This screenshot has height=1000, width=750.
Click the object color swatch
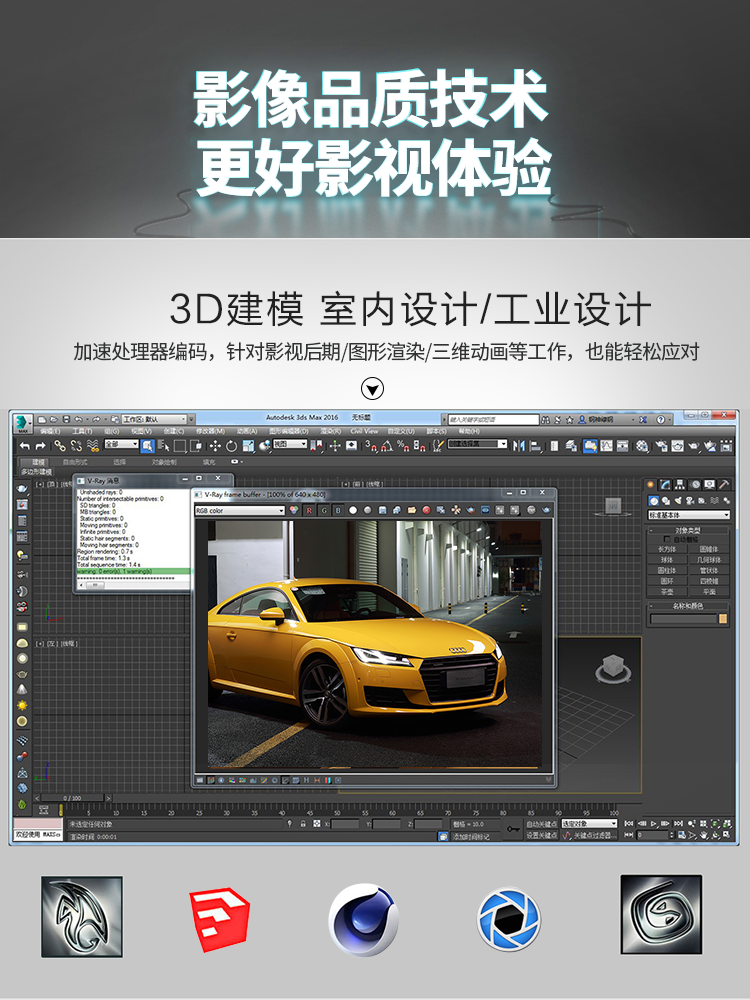coord(723,619)
